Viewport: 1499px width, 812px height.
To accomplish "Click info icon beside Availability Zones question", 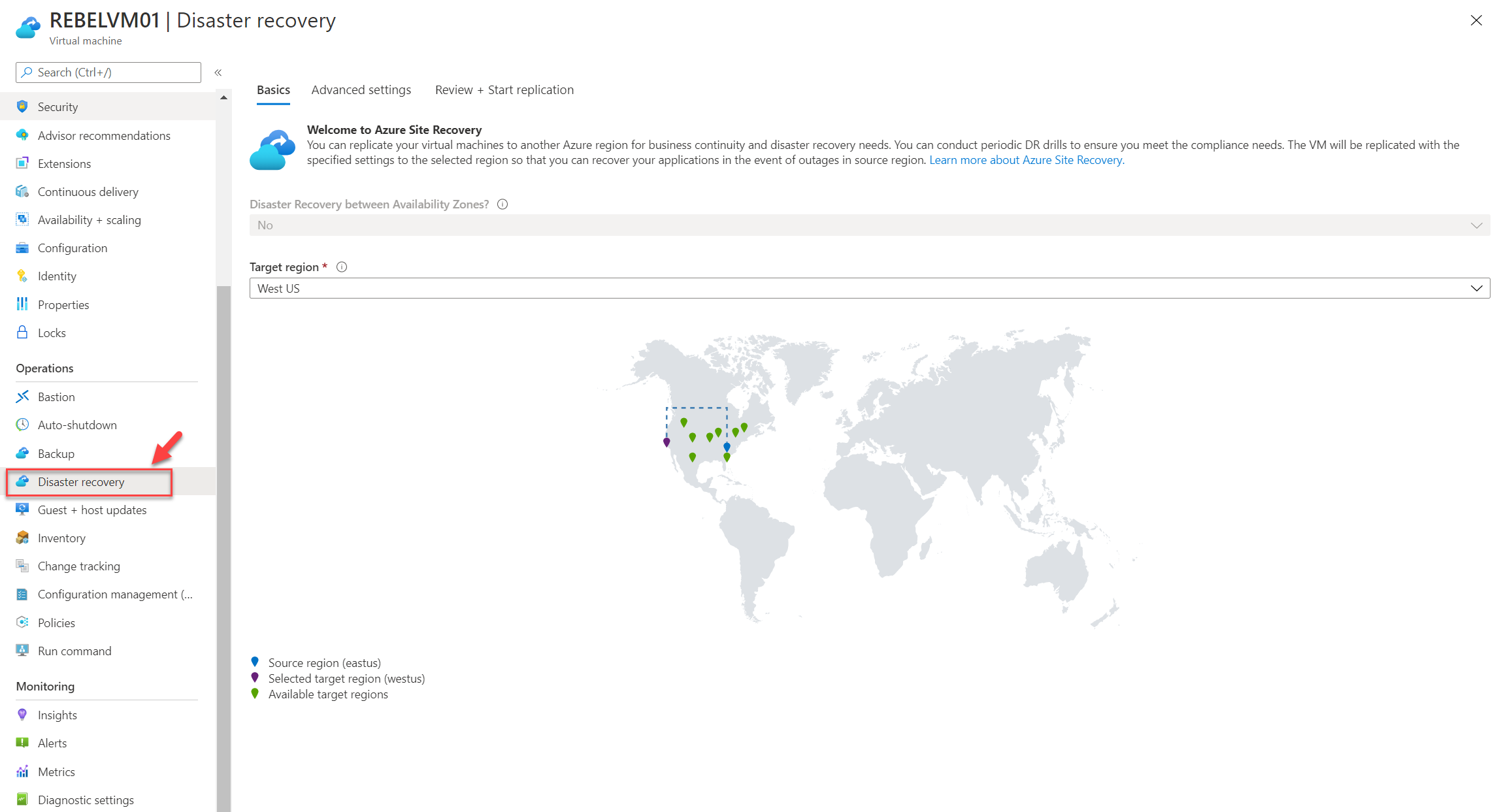I will pyautogui.click(x=502, y=204).
